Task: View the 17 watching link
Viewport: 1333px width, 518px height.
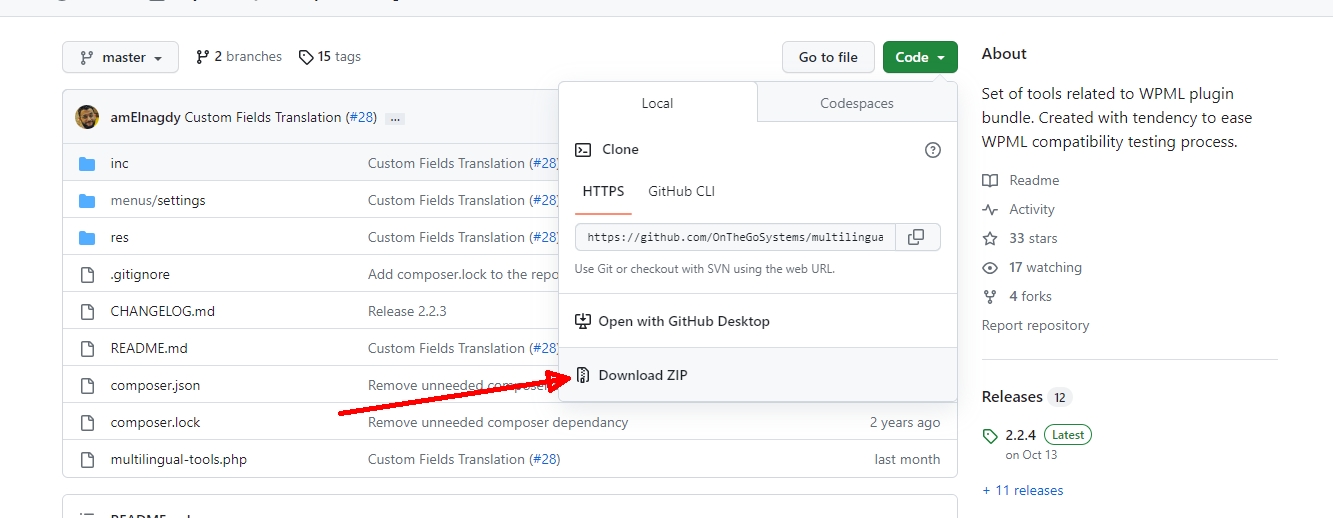Action: pyautogui.click(x=1045, y=267)
